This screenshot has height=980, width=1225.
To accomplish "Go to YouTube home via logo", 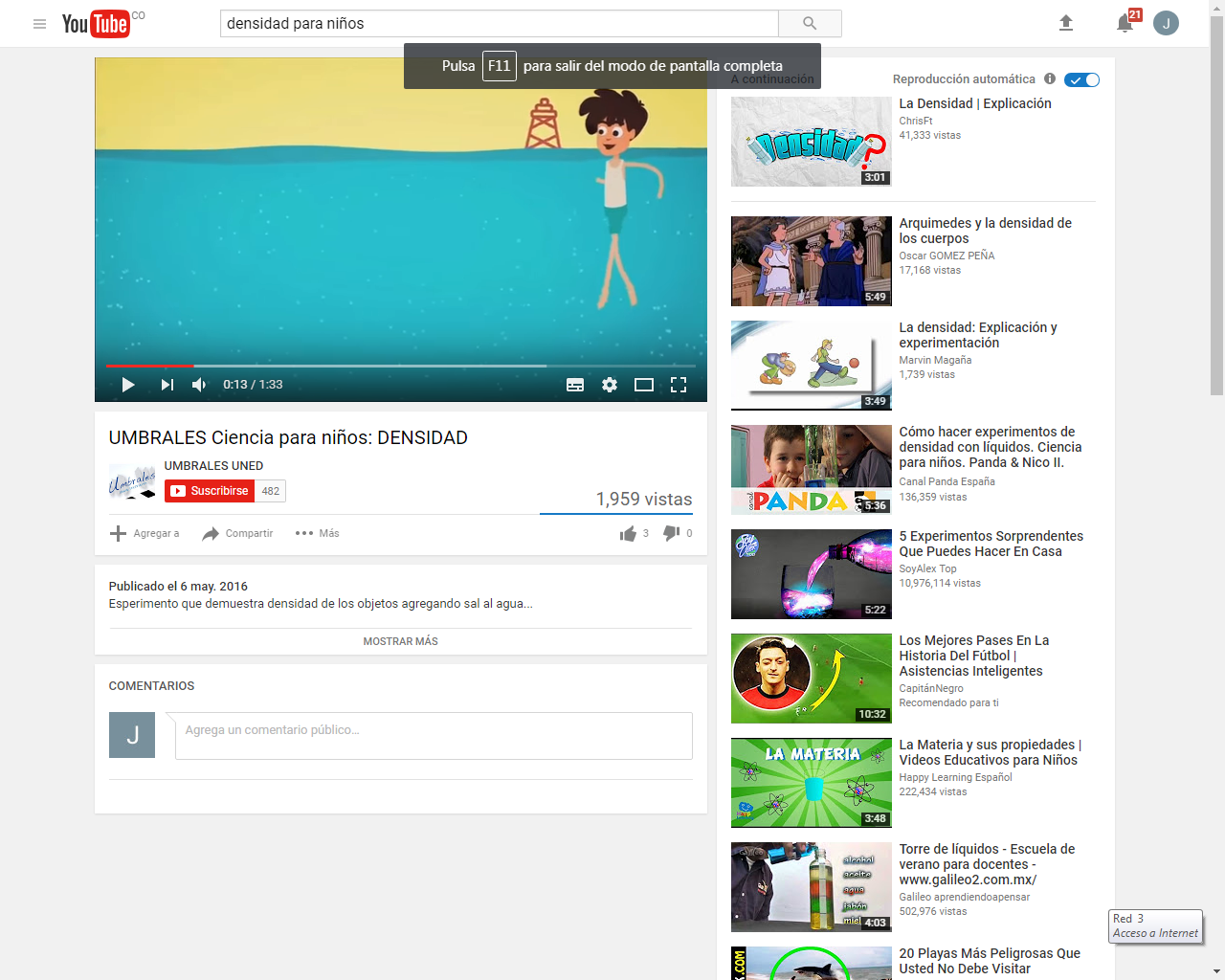I will click(x=96, y=24).
